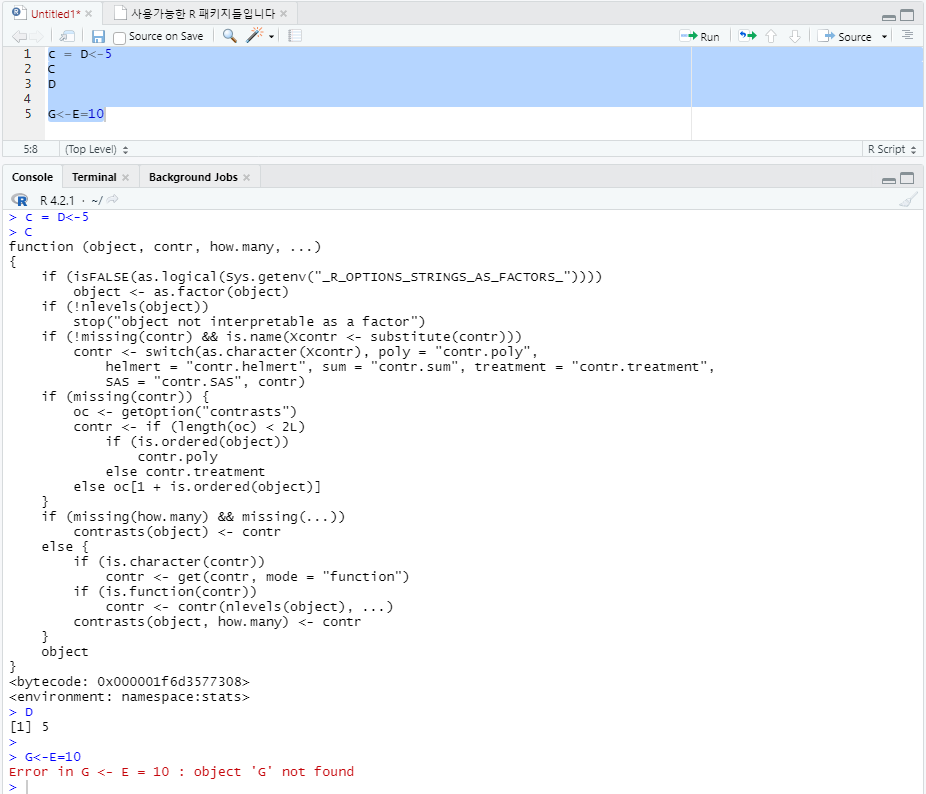
Task: Go to next section down arrow
Action: tap(795, 37)
